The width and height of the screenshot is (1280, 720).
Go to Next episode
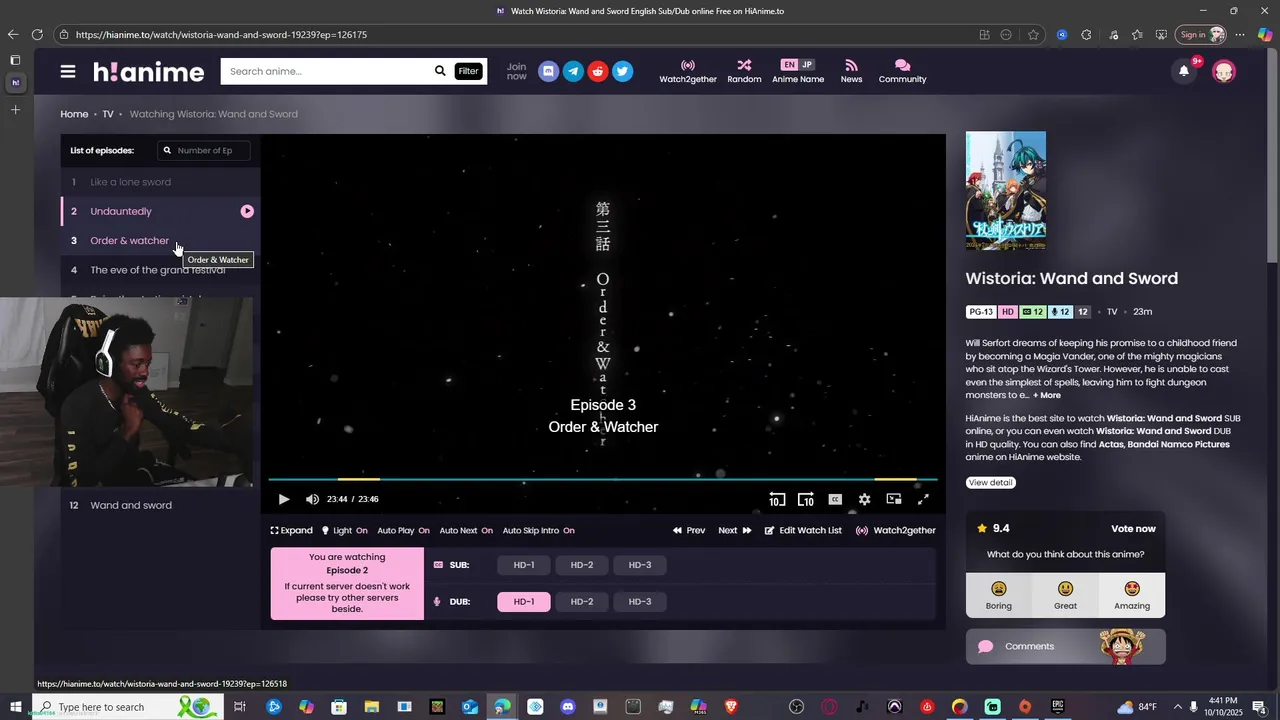[735, 530]
